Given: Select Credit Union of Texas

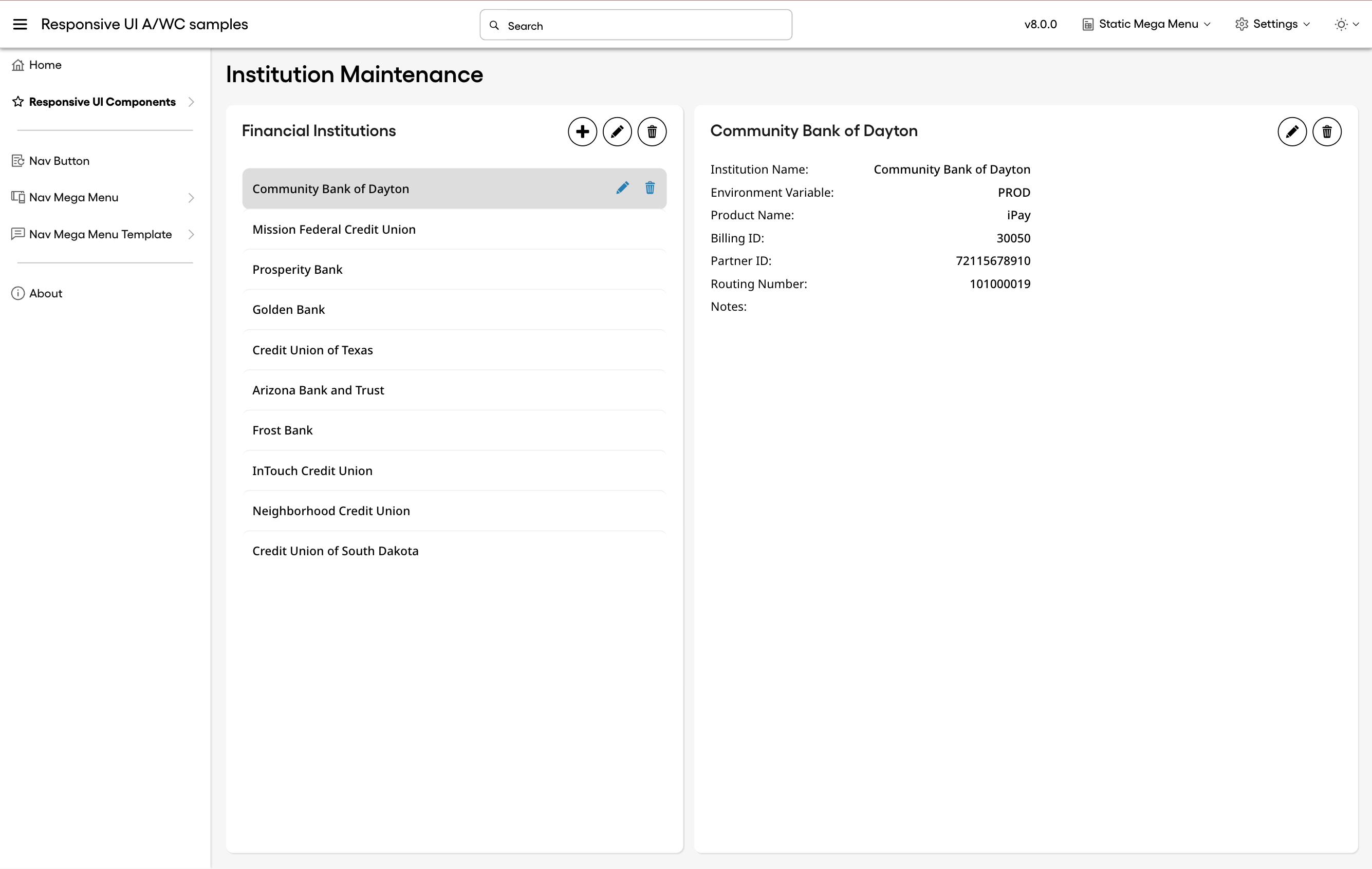Looking at the screenshot, I should click(x=312, y=350).
